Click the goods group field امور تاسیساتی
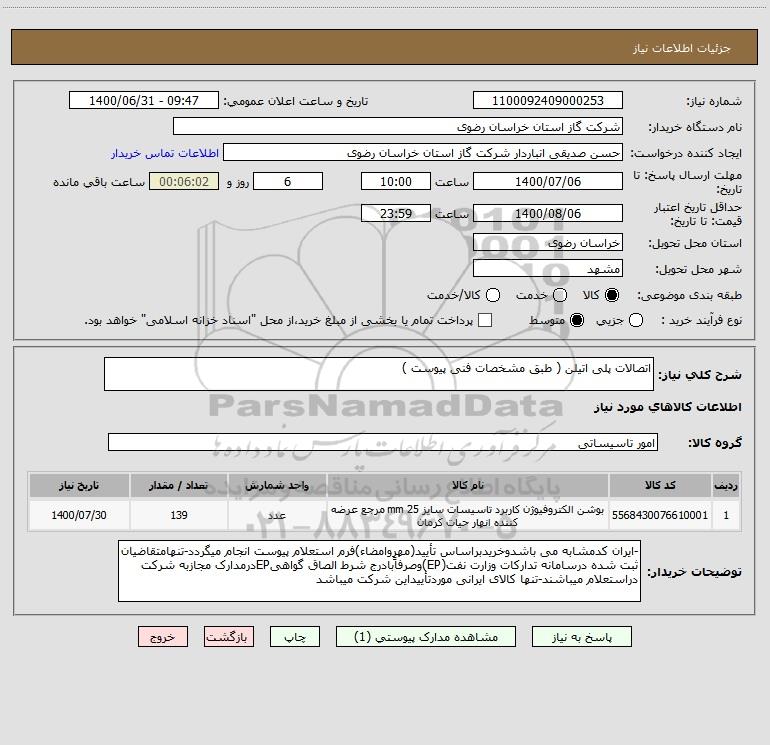 coord(383,442)
